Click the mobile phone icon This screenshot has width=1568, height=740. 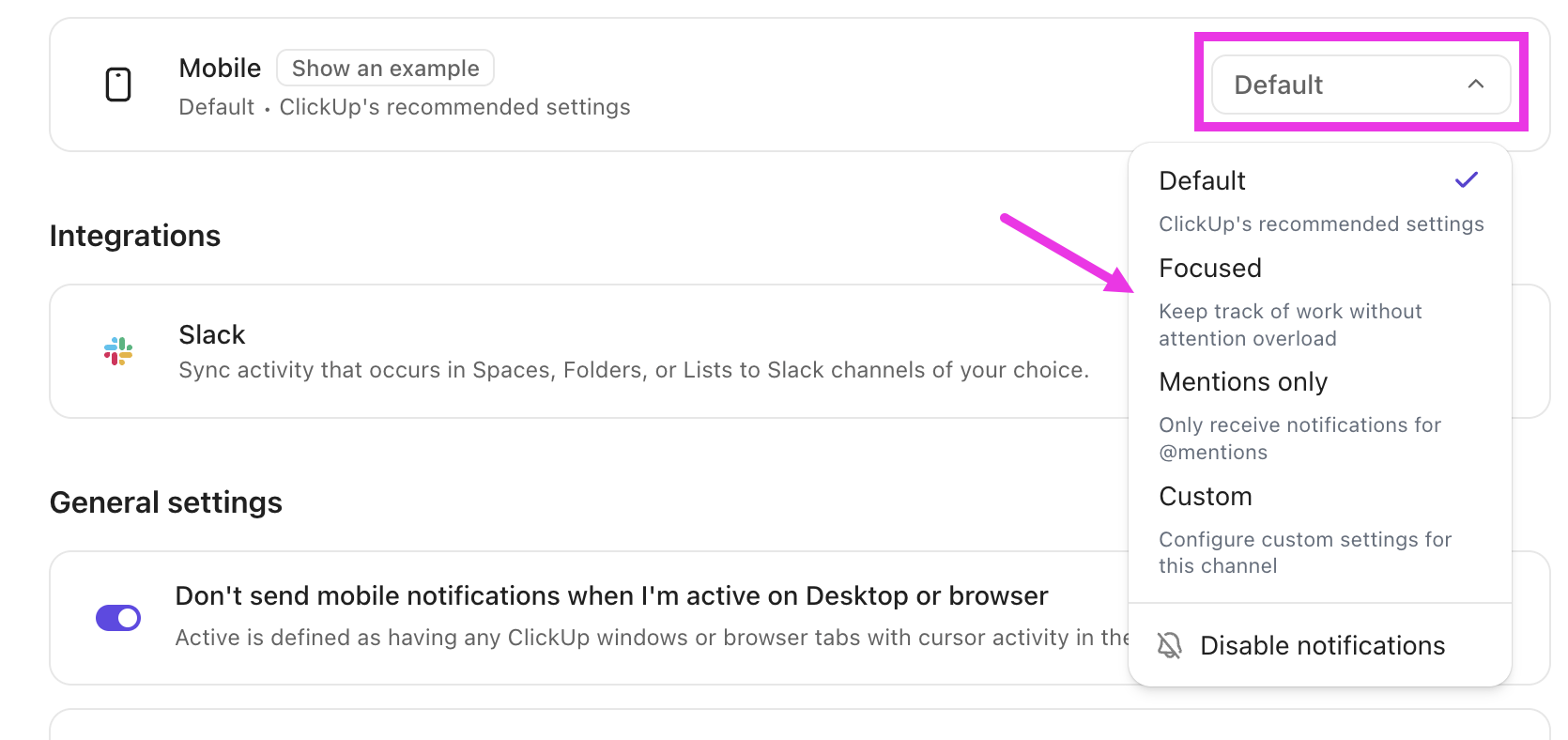coord(118,85)
